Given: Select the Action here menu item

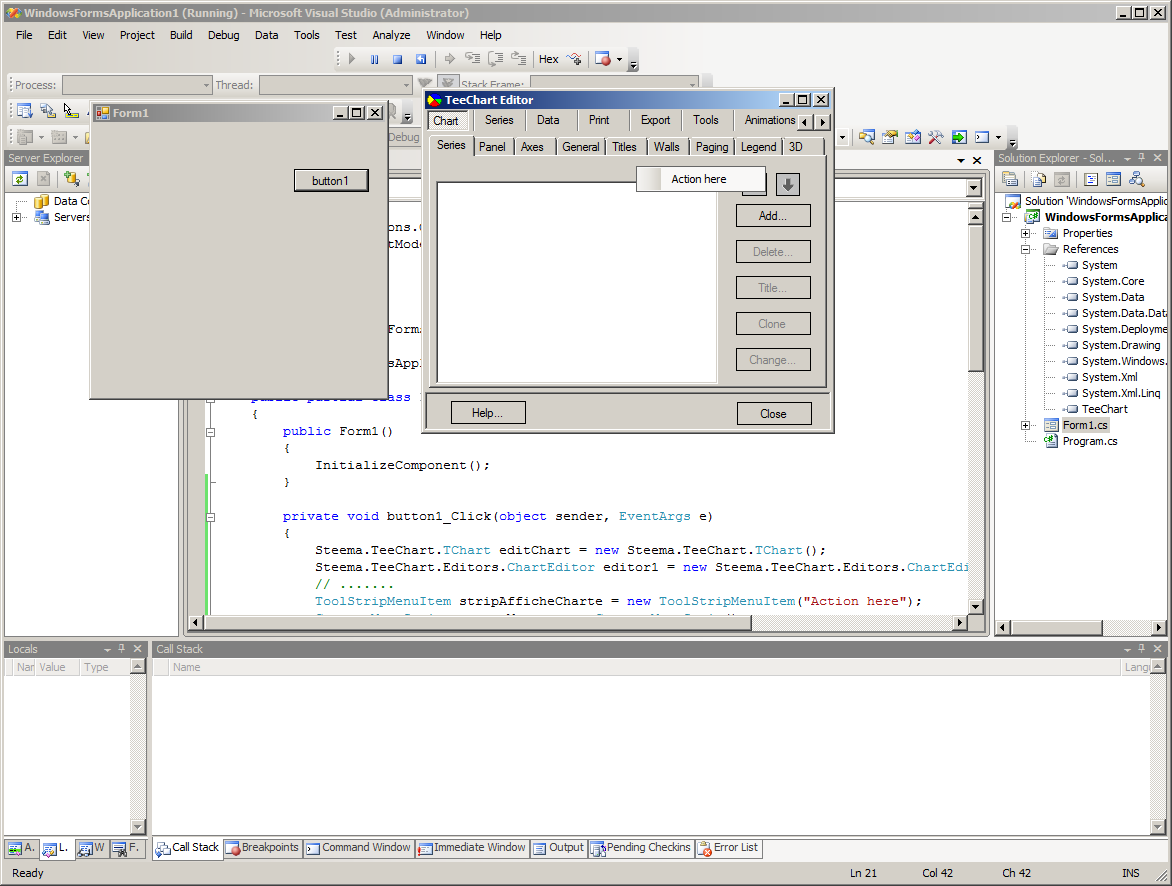Looking at the screenshot, I should point(701,179).
